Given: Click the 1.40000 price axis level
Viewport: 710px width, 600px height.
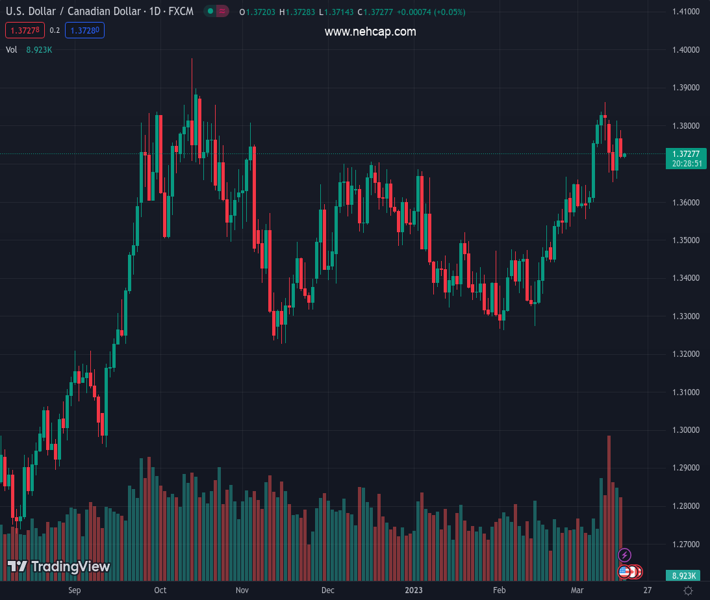Looking at the screenshot, I should [x=685, y=49].
